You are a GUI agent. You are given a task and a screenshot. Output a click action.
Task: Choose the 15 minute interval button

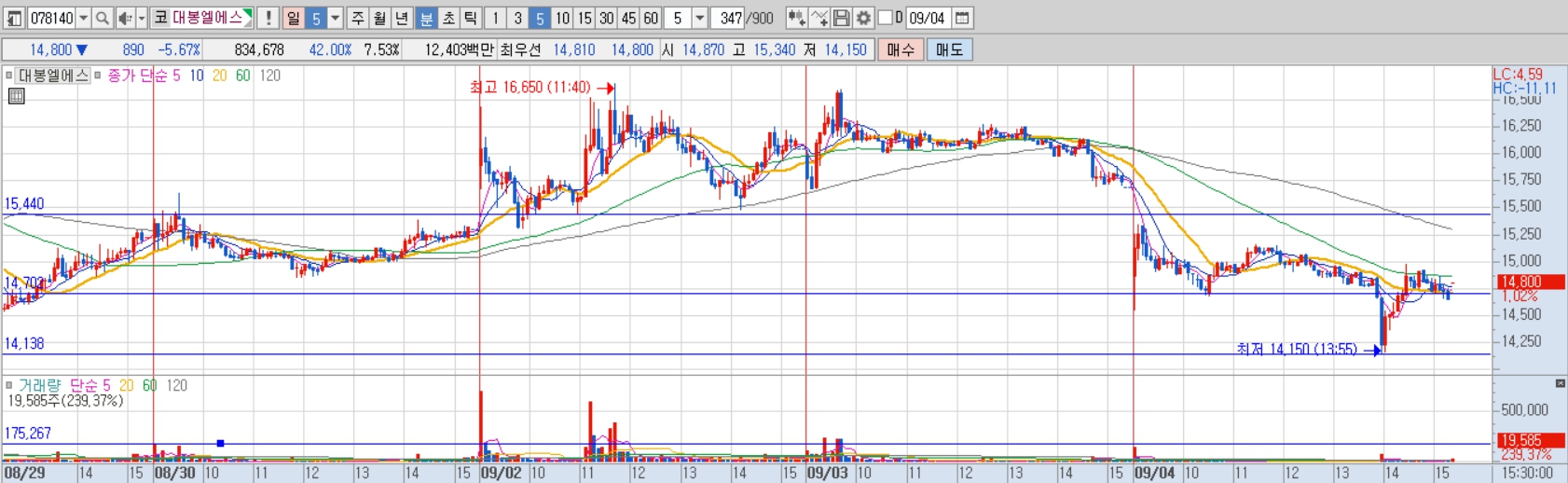pos(585,18)
